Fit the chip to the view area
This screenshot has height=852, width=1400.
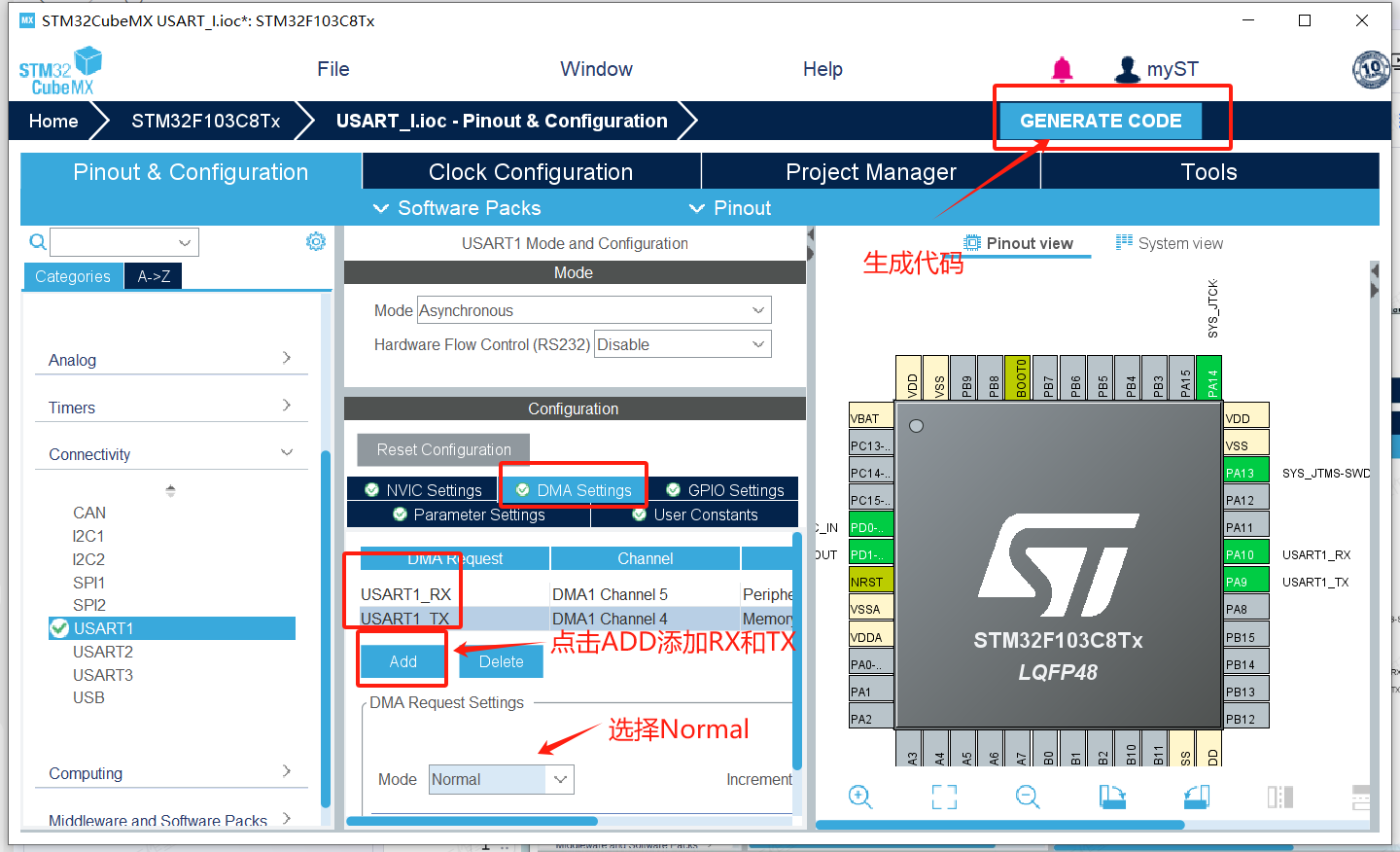(x=944, y=798)
